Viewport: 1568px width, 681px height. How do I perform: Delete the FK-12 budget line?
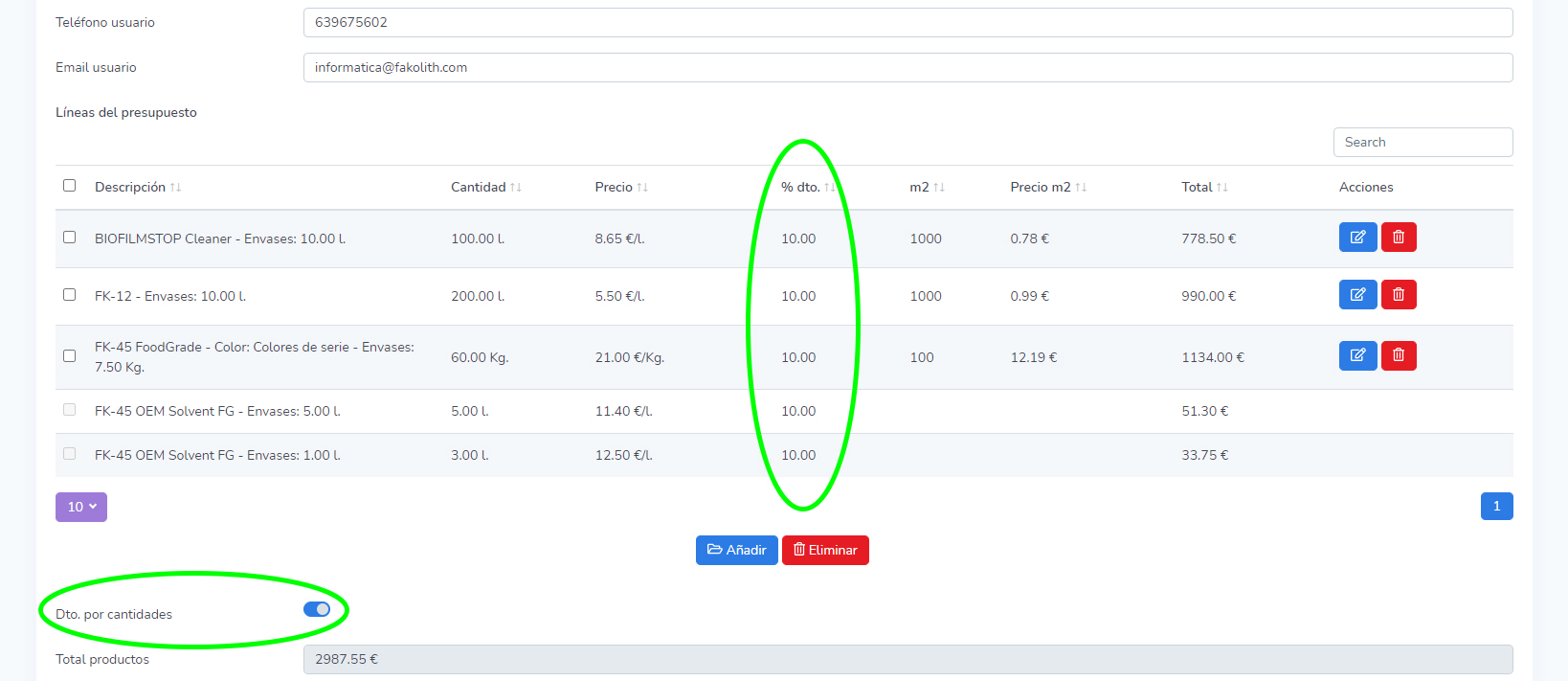(1398, 295)
